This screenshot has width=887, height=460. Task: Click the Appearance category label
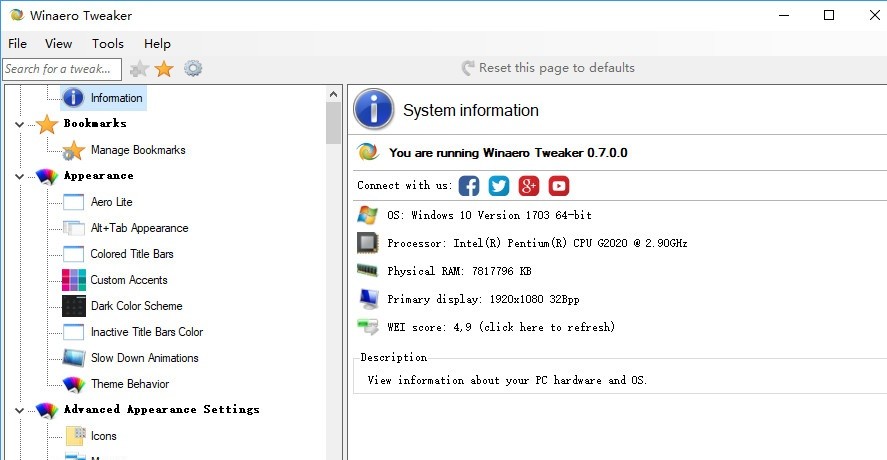tap(98, 175)
